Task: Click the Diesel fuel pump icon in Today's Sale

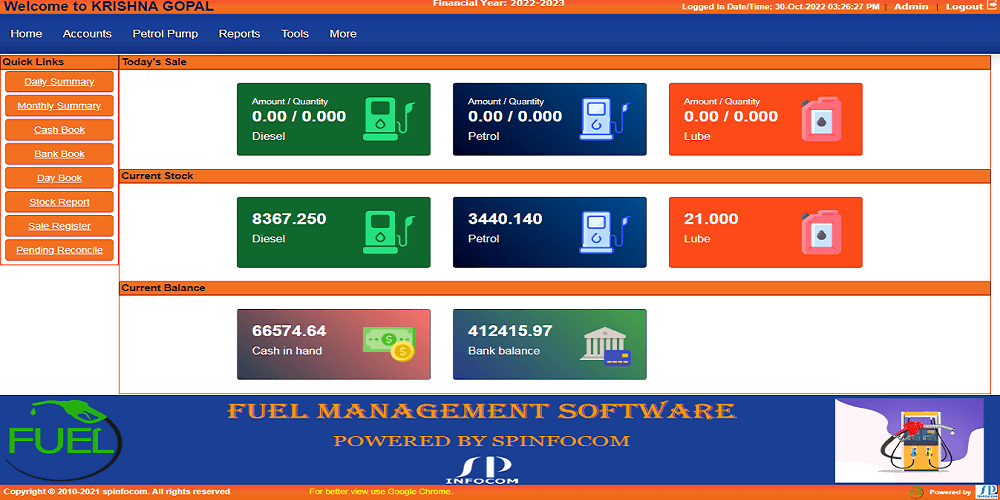Action: click(x=389, y=119)
